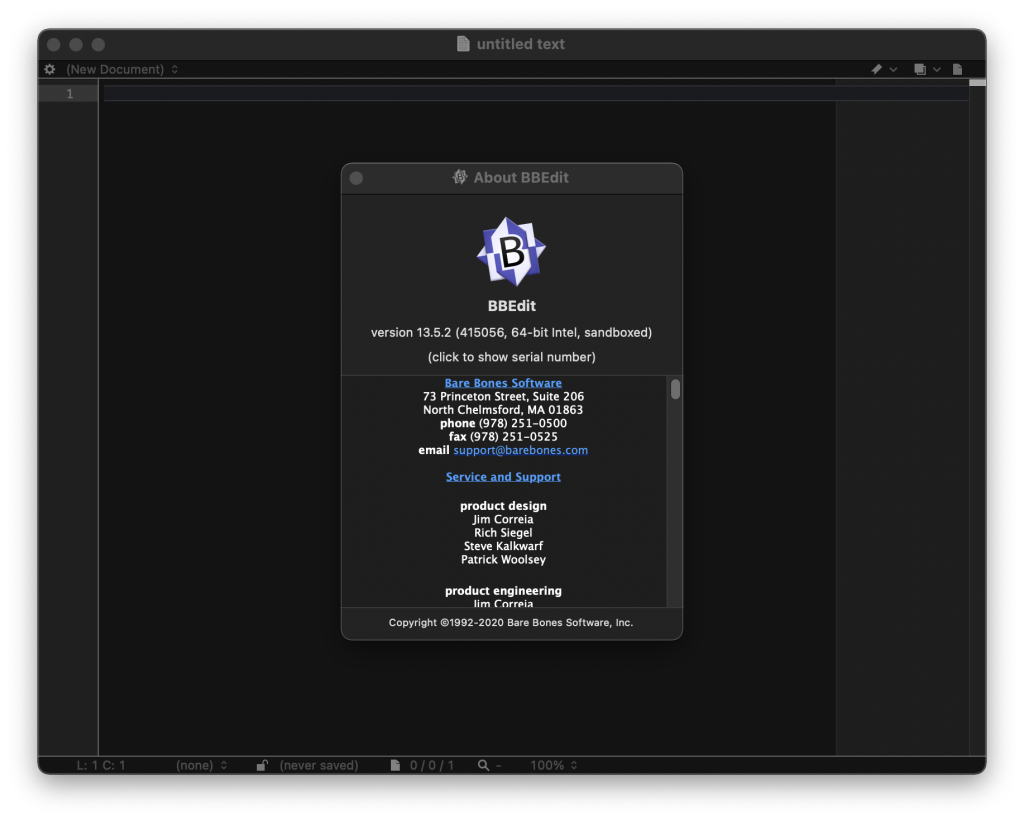Click the name Patrick Woolsey in credits
Screen dimensions: 1024x821
pyautogui.click(x=503, y=560)
